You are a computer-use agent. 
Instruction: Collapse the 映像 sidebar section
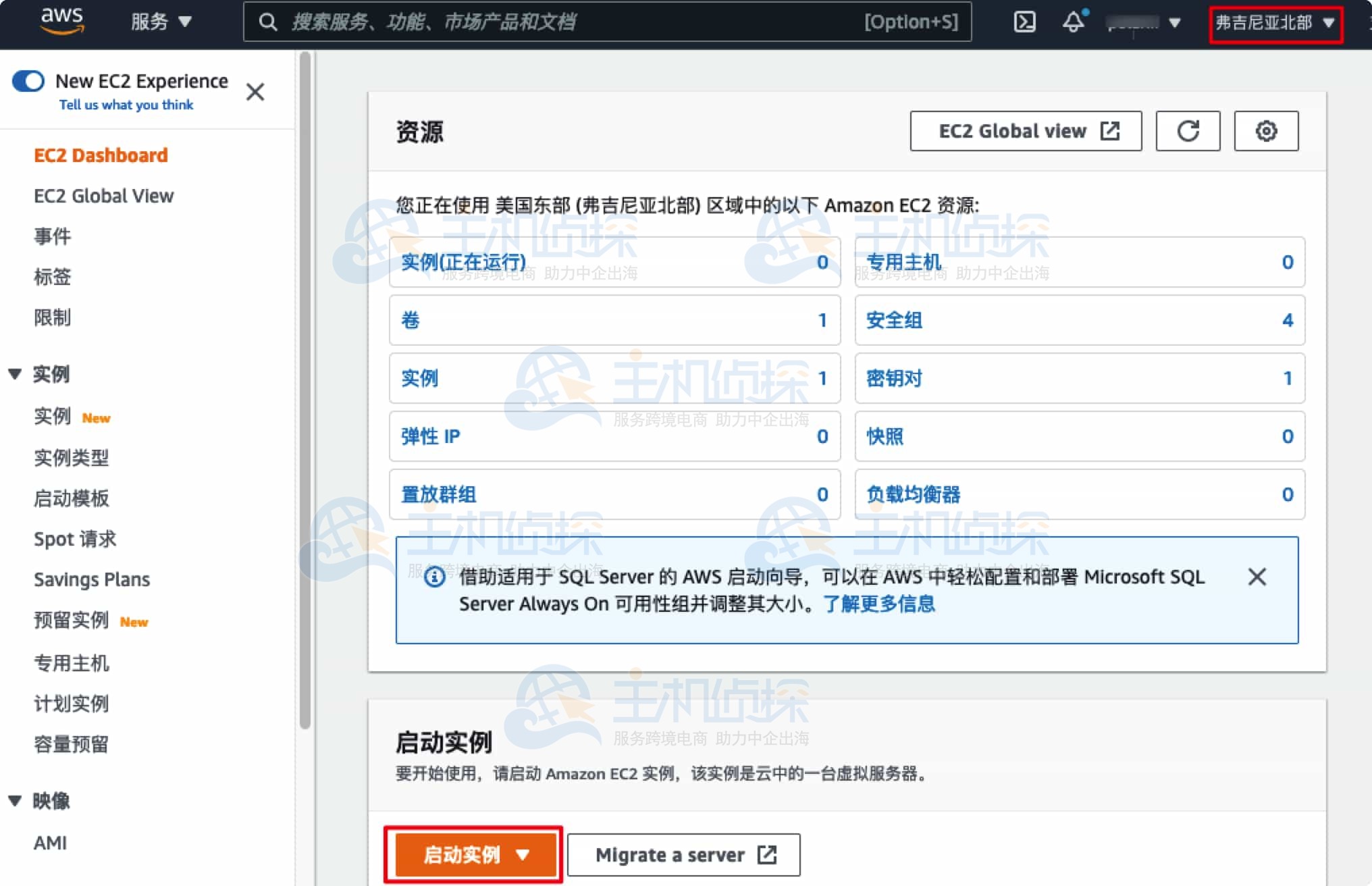click(x=15, y=800)
